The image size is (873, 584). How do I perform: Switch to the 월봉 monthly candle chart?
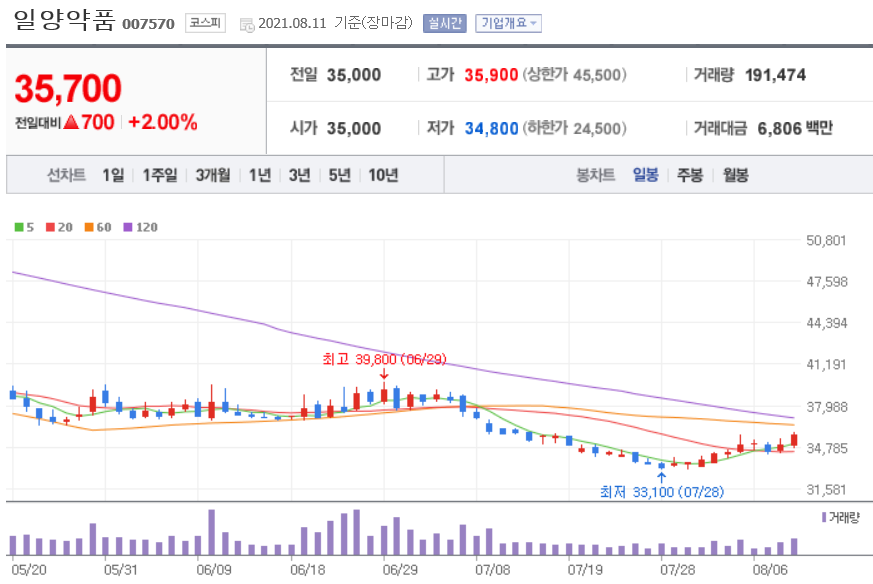735,175
